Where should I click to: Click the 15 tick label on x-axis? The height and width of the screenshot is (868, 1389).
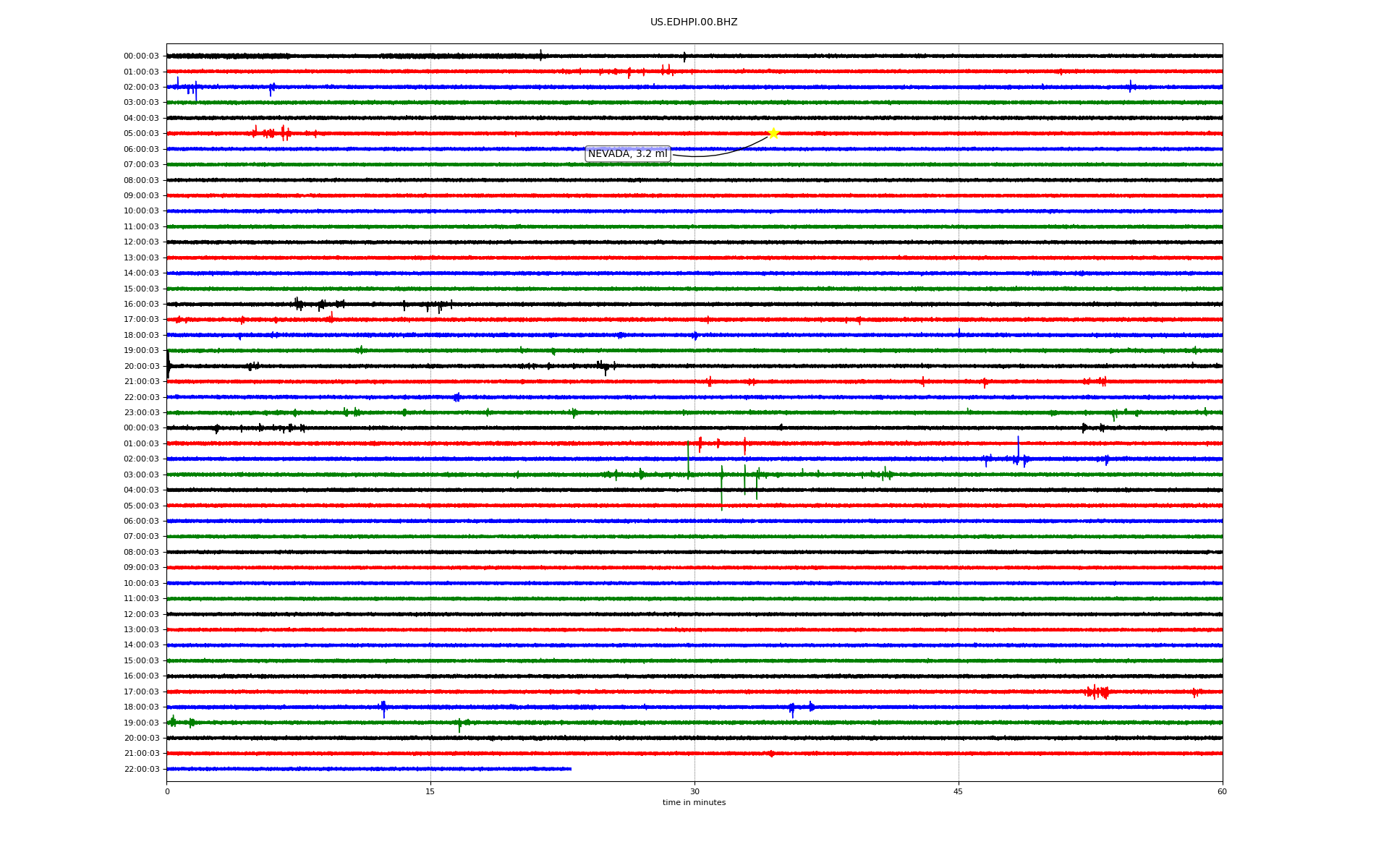[x=430, y=791]
